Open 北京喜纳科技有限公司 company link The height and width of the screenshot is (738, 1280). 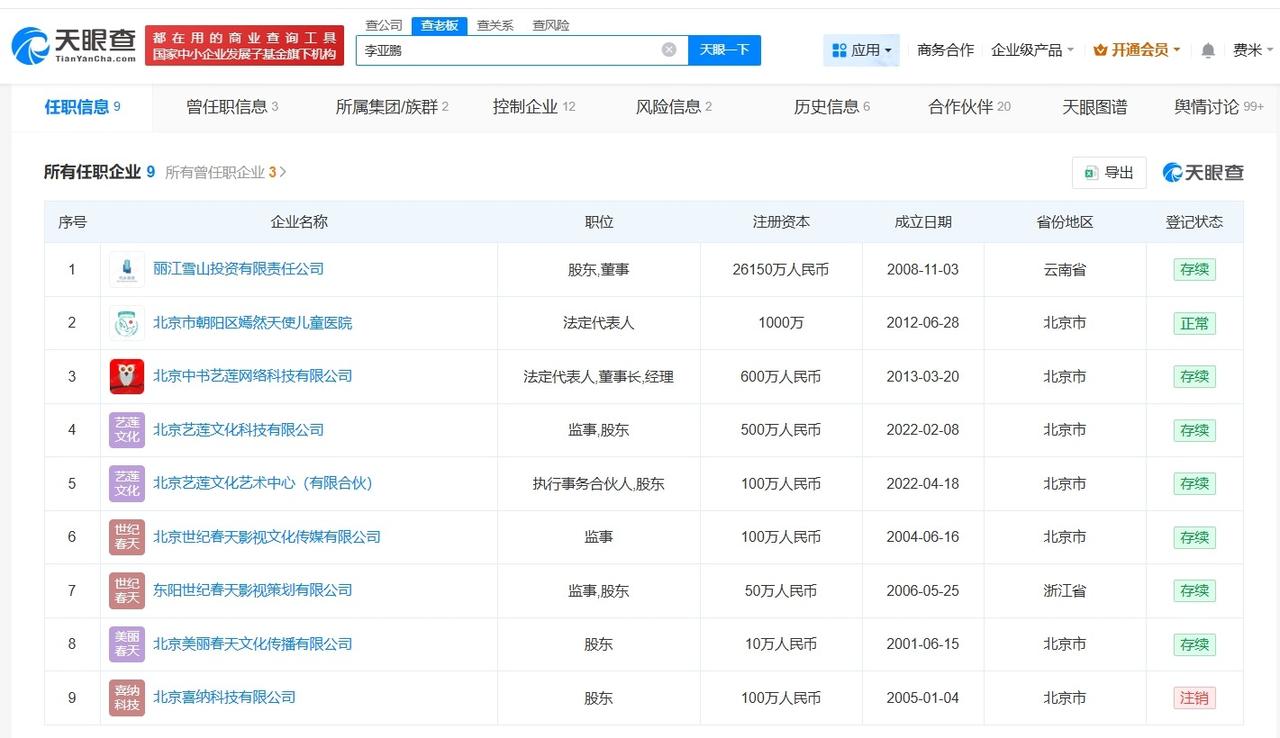click(224, 697)
